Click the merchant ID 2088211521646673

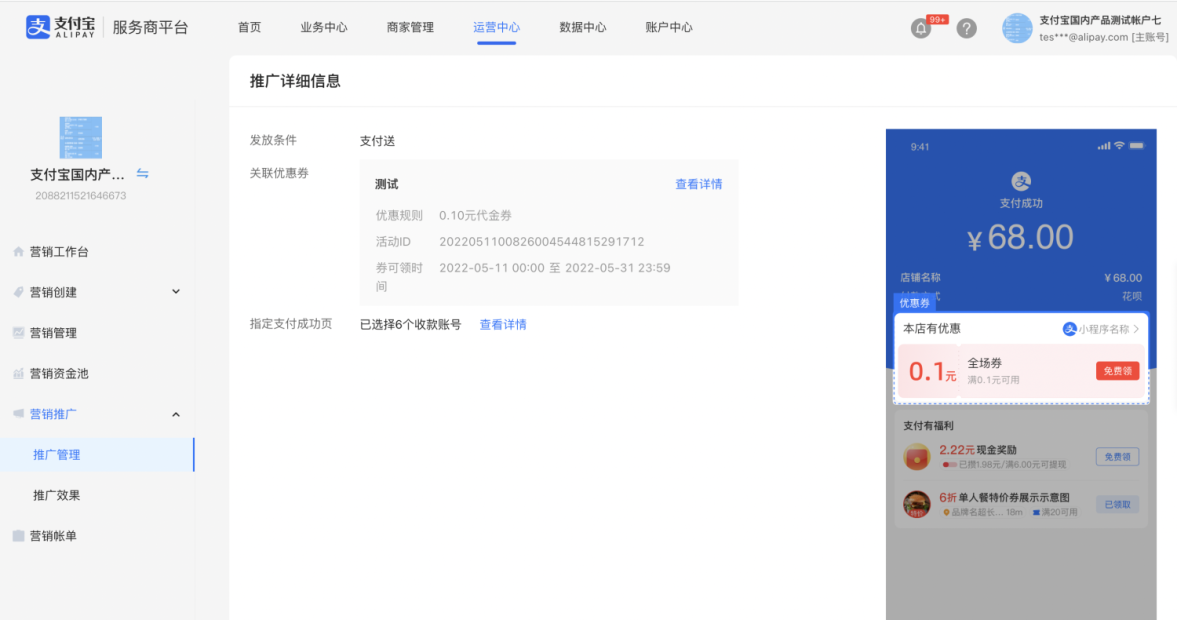80,196
